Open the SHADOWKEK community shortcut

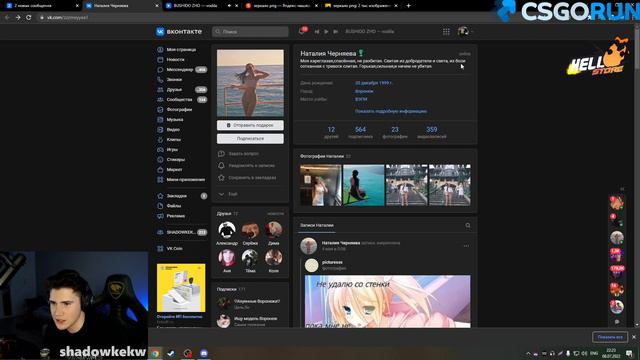tap(182, 232)
